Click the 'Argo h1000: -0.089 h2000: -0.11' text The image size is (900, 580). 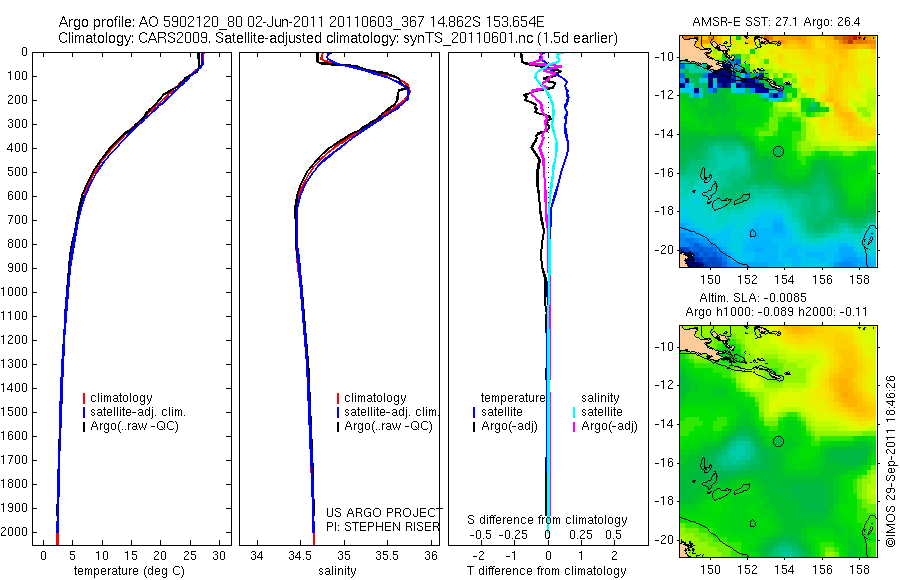[776, 312]
